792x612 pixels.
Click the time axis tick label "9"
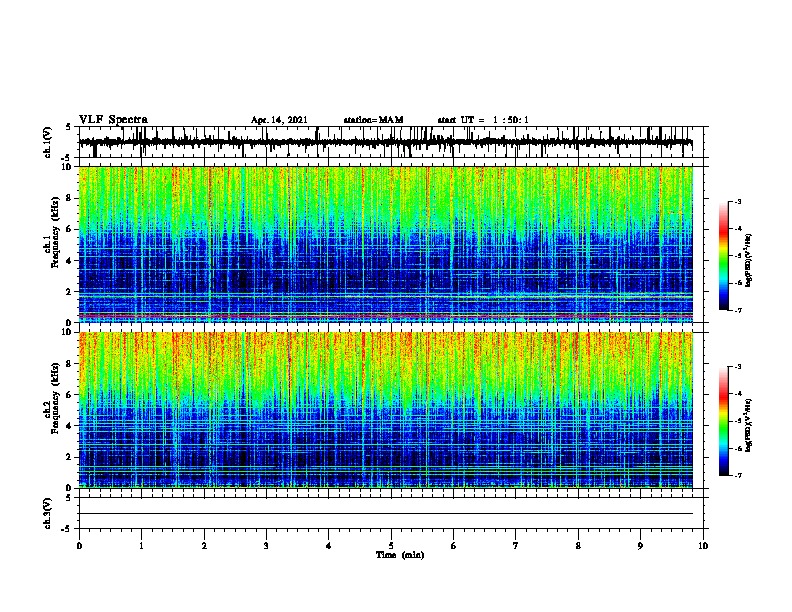[640, 546]
